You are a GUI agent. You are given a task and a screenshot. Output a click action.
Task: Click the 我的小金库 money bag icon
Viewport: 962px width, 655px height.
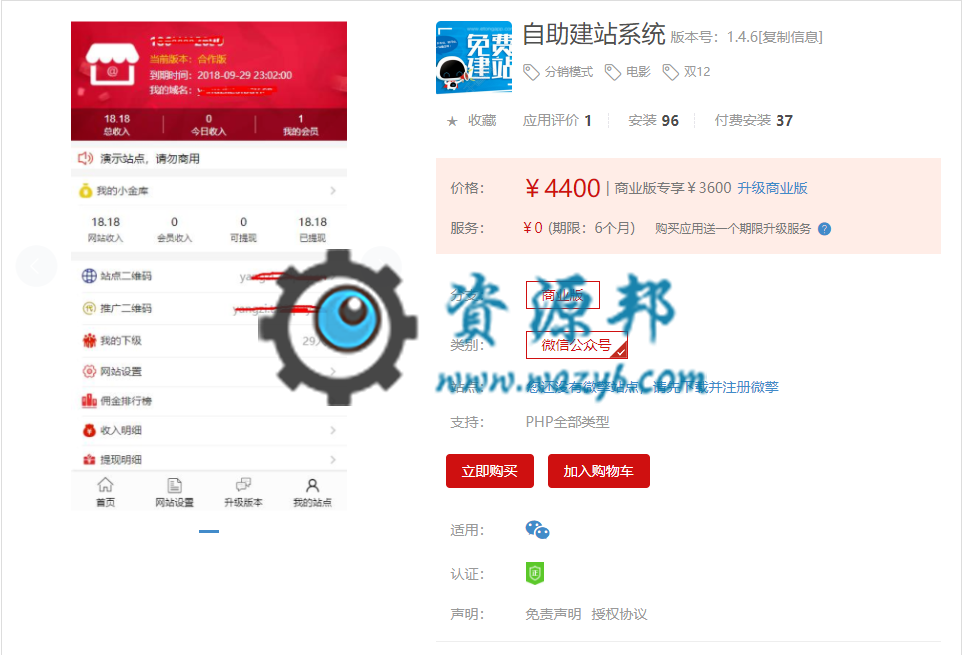click(x=85, y=191)
